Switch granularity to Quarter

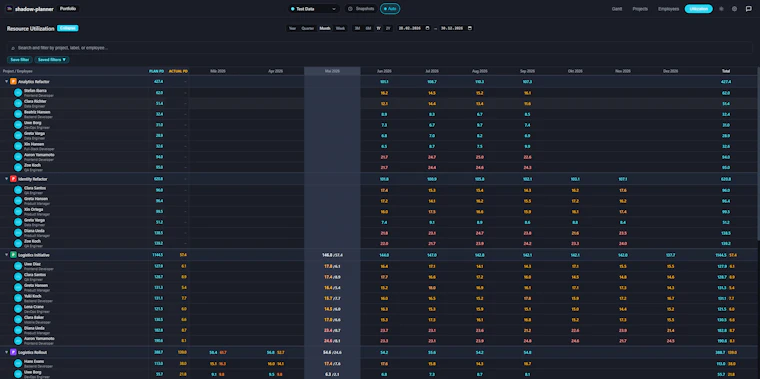pyautogui.click(x=308, y=28)
